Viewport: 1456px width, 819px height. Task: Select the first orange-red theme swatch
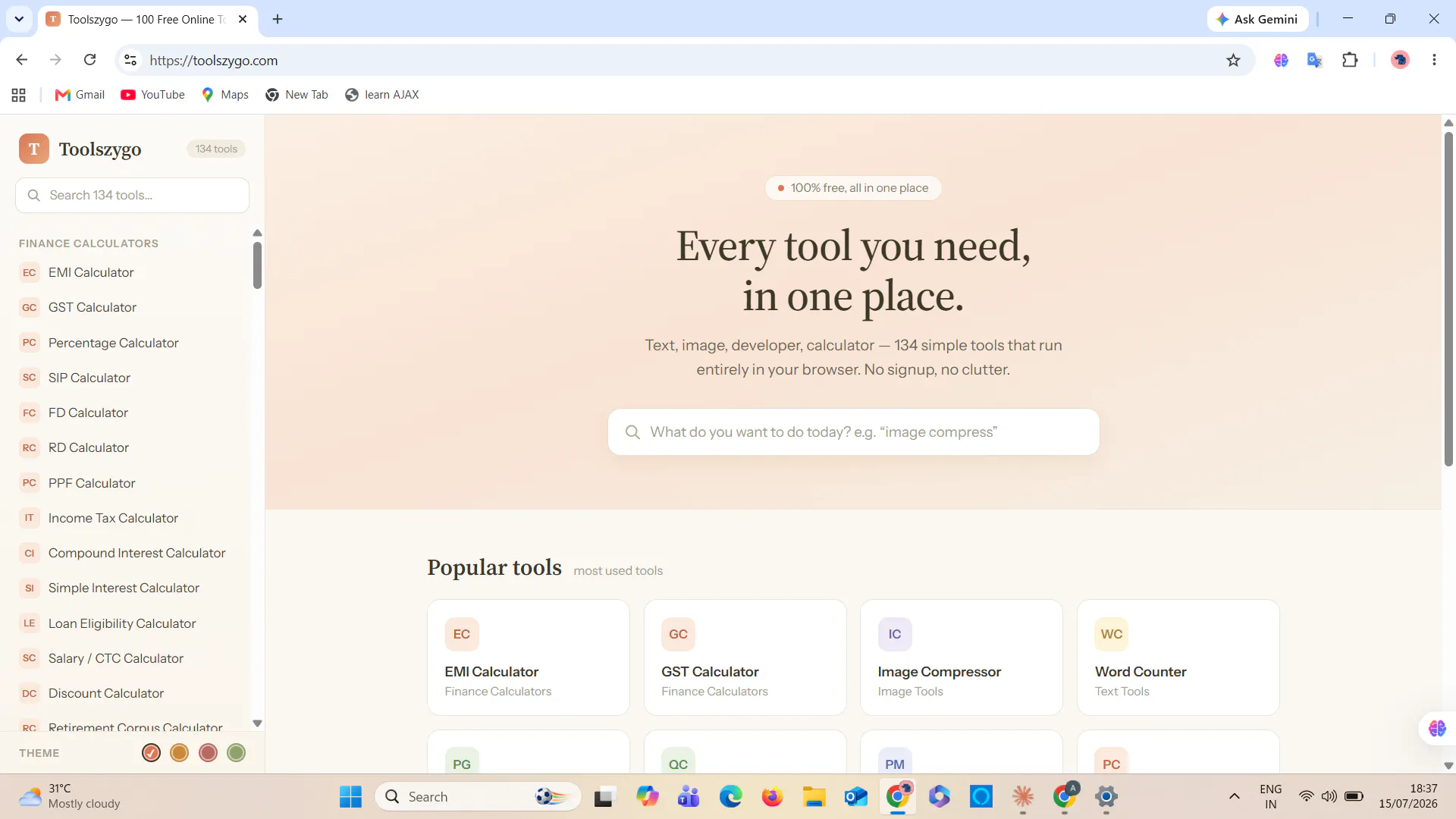point(151,753)
